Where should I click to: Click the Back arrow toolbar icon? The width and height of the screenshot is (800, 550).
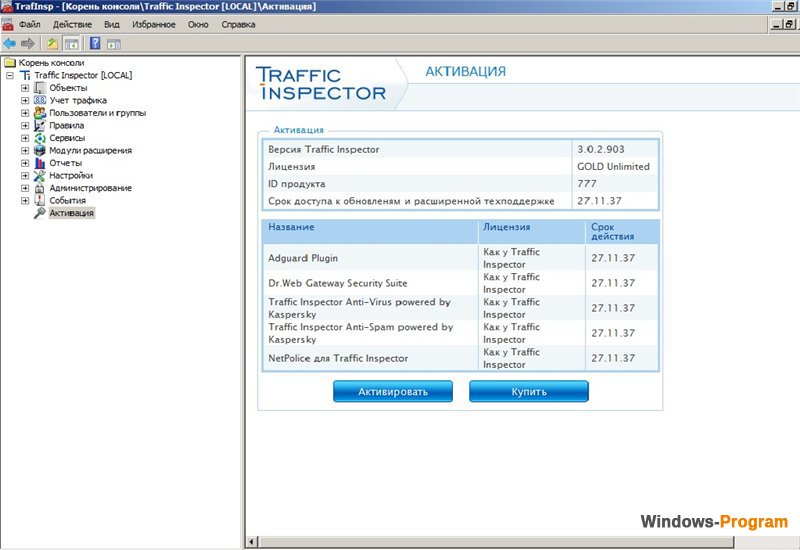coord(9,43)
